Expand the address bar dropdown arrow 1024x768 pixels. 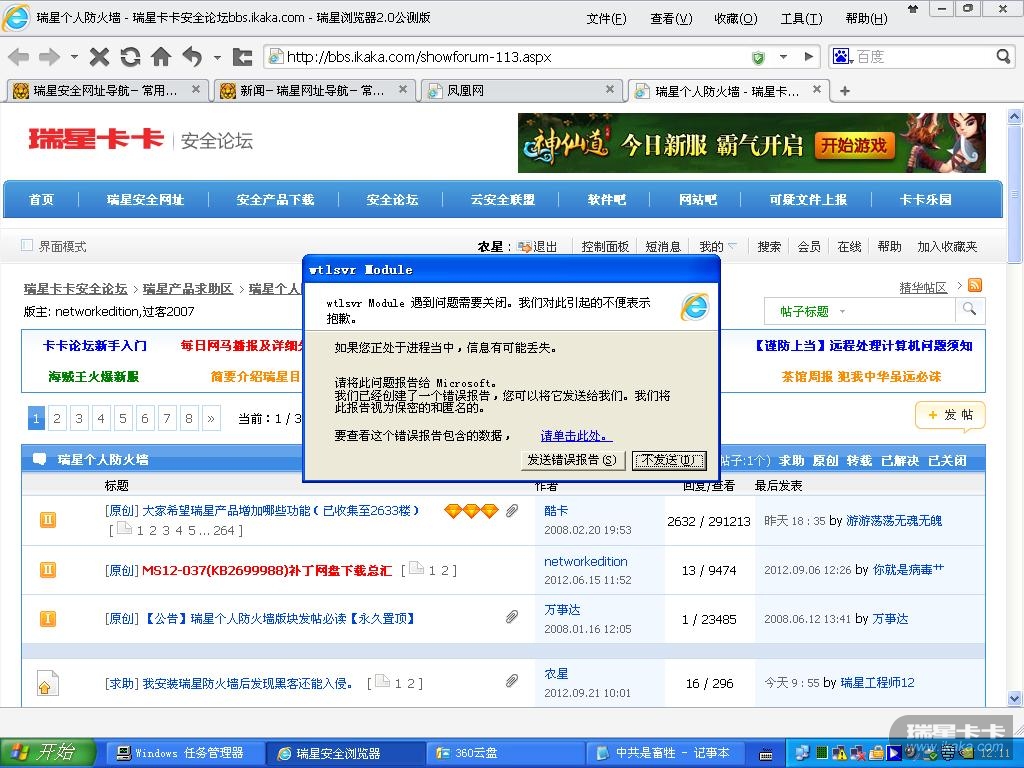[783, 57]
